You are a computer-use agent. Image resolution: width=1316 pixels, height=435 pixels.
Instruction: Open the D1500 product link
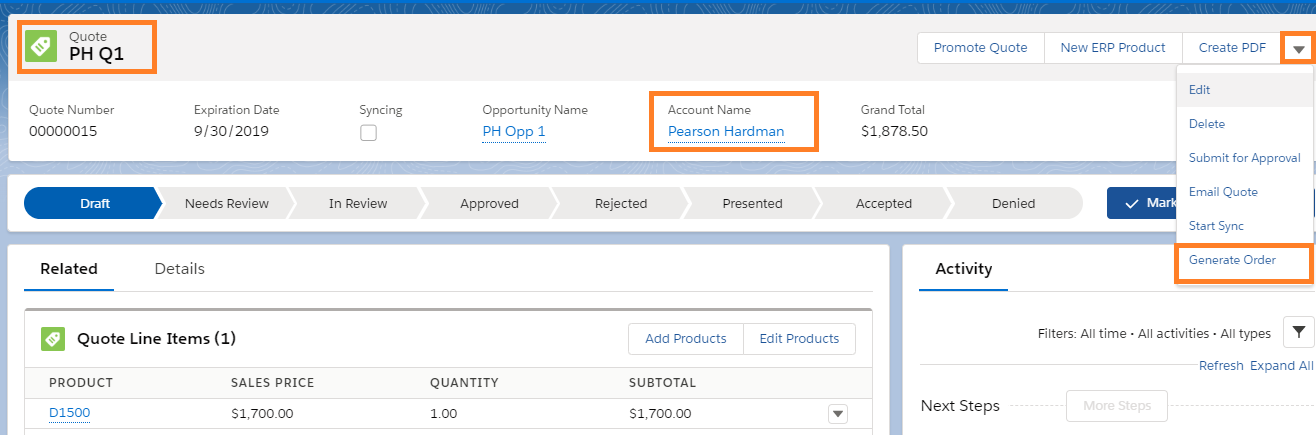point(70,413)
